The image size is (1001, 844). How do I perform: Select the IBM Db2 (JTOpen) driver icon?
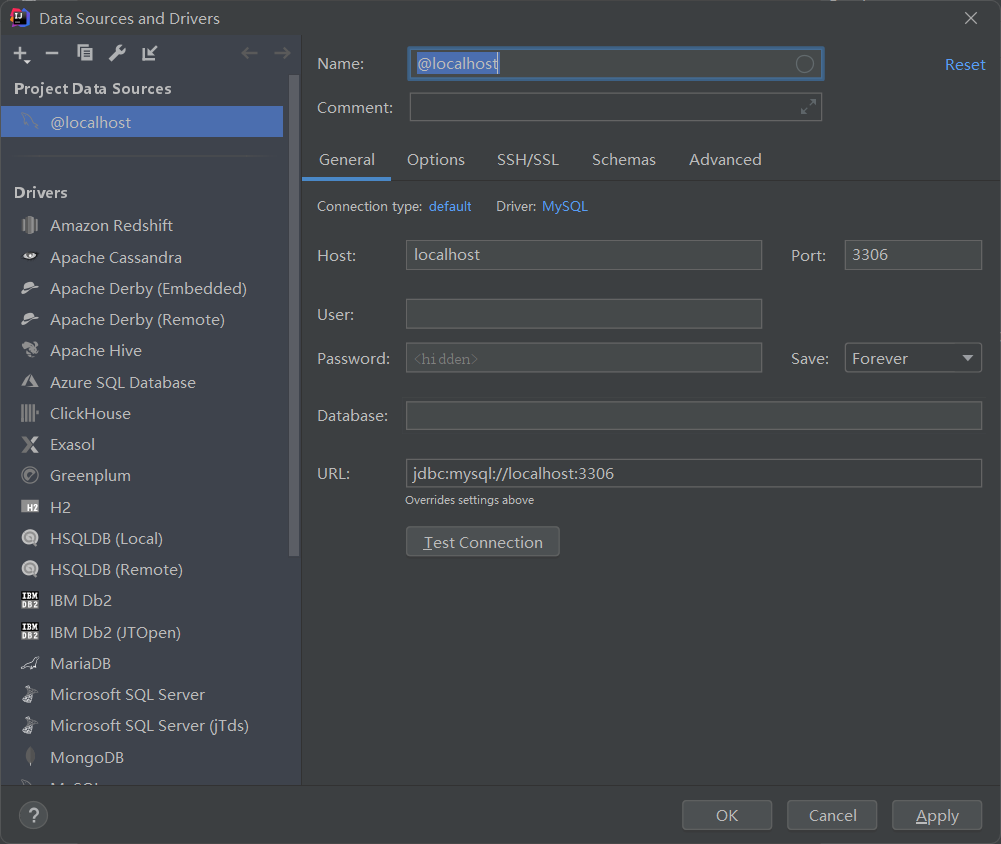click(x=29, y=631)
